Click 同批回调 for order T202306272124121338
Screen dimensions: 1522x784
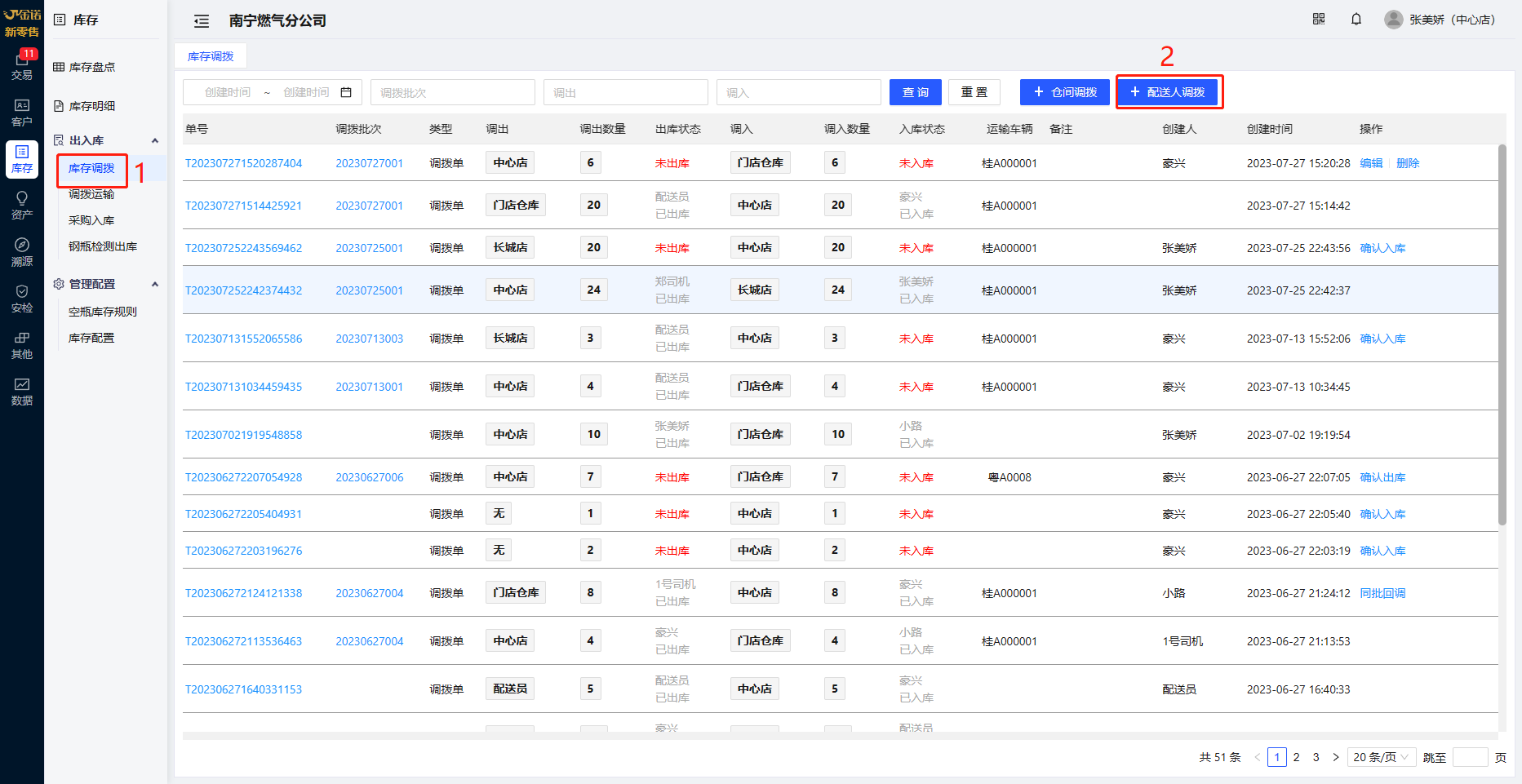point(1382,593)
